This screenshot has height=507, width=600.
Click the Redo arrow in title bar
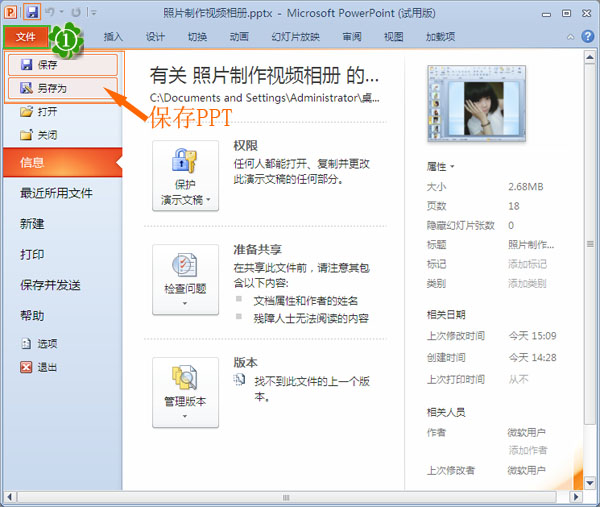76,12
